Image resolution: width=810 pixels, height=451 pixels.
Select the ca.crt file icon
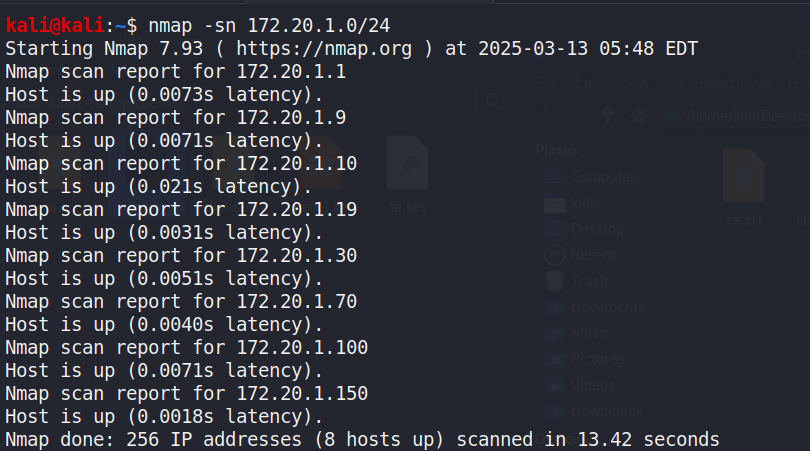[x=744, y=176]
